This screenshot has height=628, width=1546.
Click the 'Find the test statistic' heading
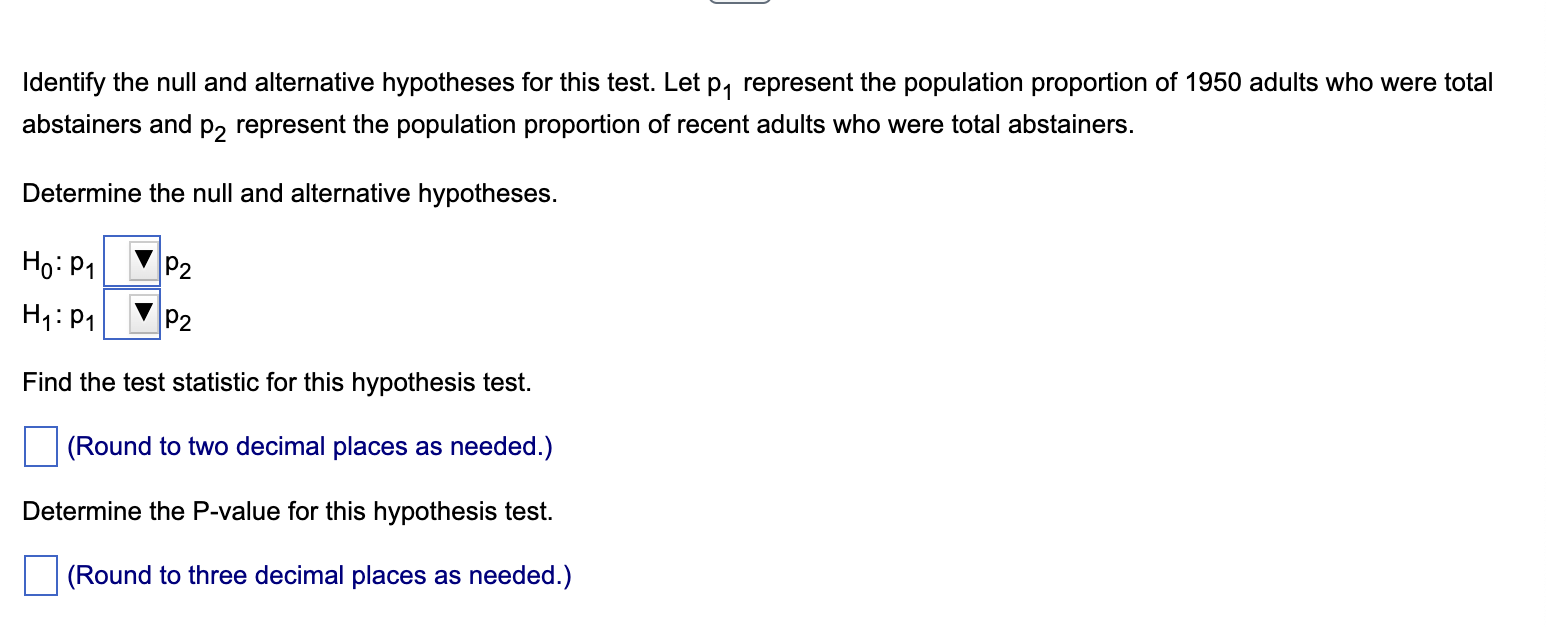tap(276, 382)
